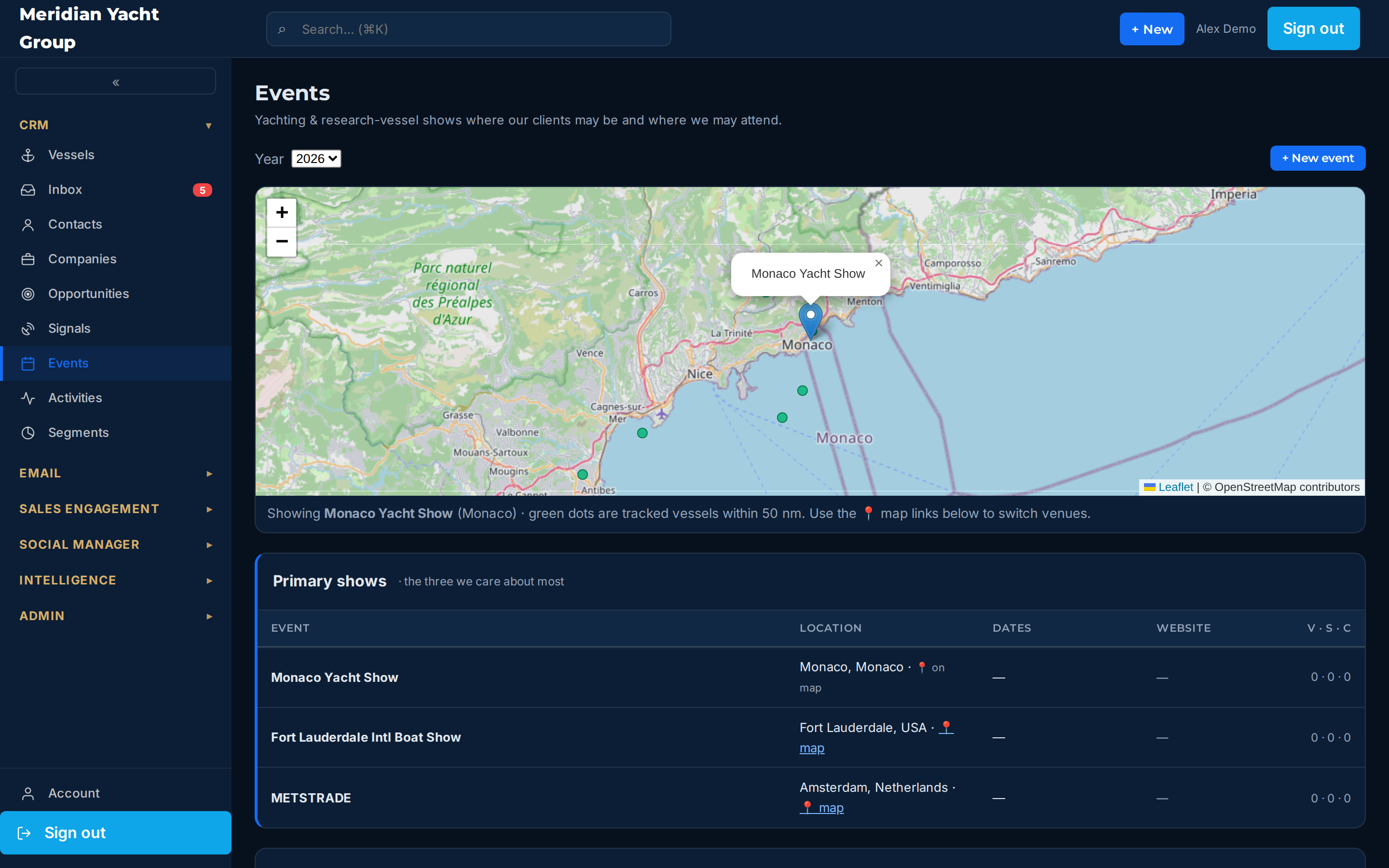Image resolution: width=1389 pixels, height=868 pixels.
Task: Go to Contacts page
Action: pos(116,224)
